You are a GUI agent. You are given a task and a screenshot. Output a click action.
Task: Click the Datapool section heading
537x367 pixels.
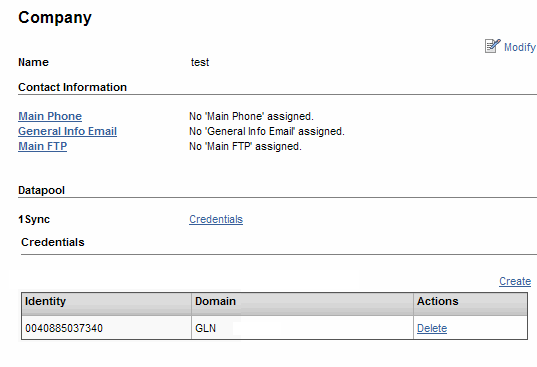41,190
